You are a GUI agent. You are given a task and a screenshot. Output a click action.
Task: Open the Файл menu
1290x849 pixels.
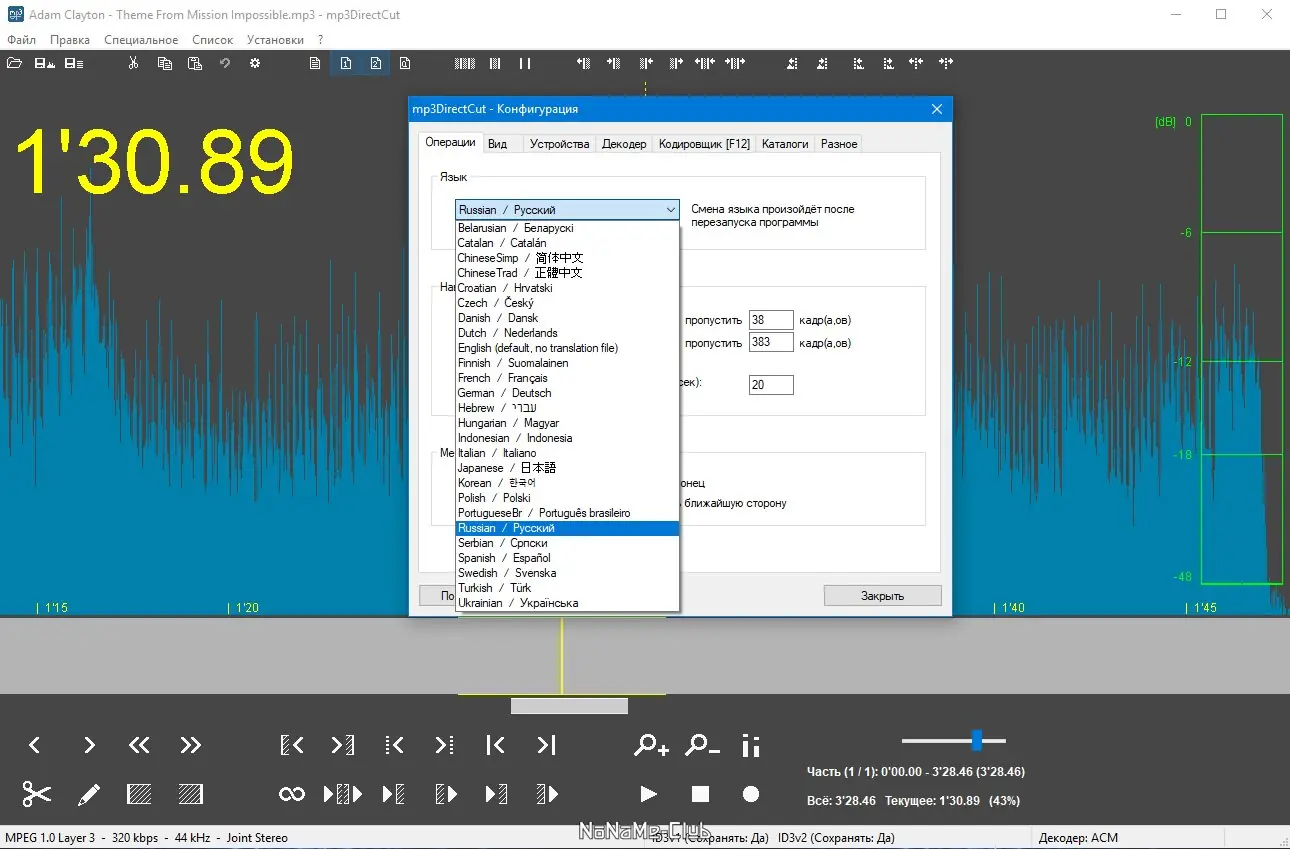pyautogui.click(x=21, y=40)
